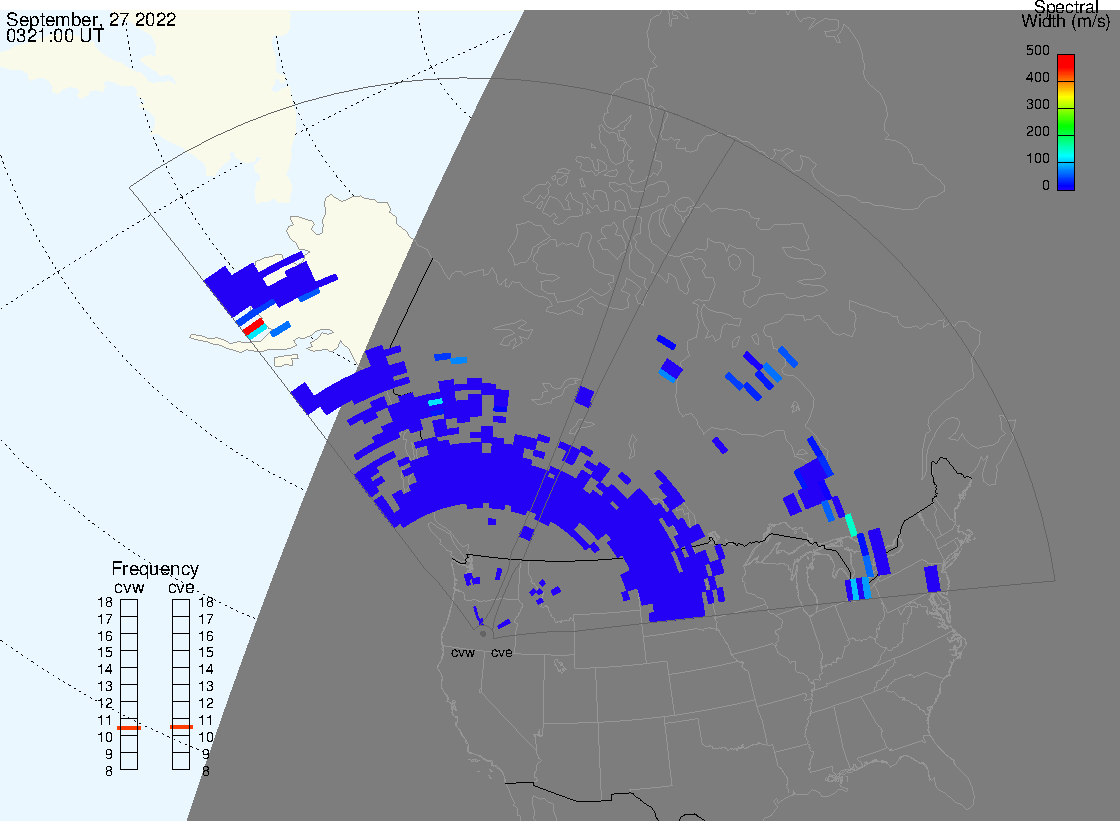Image resolution: width=1120 pixels, height=821 pixels.
Task: Click the 18 label left of cvw bar
Action: click(105, 602)
